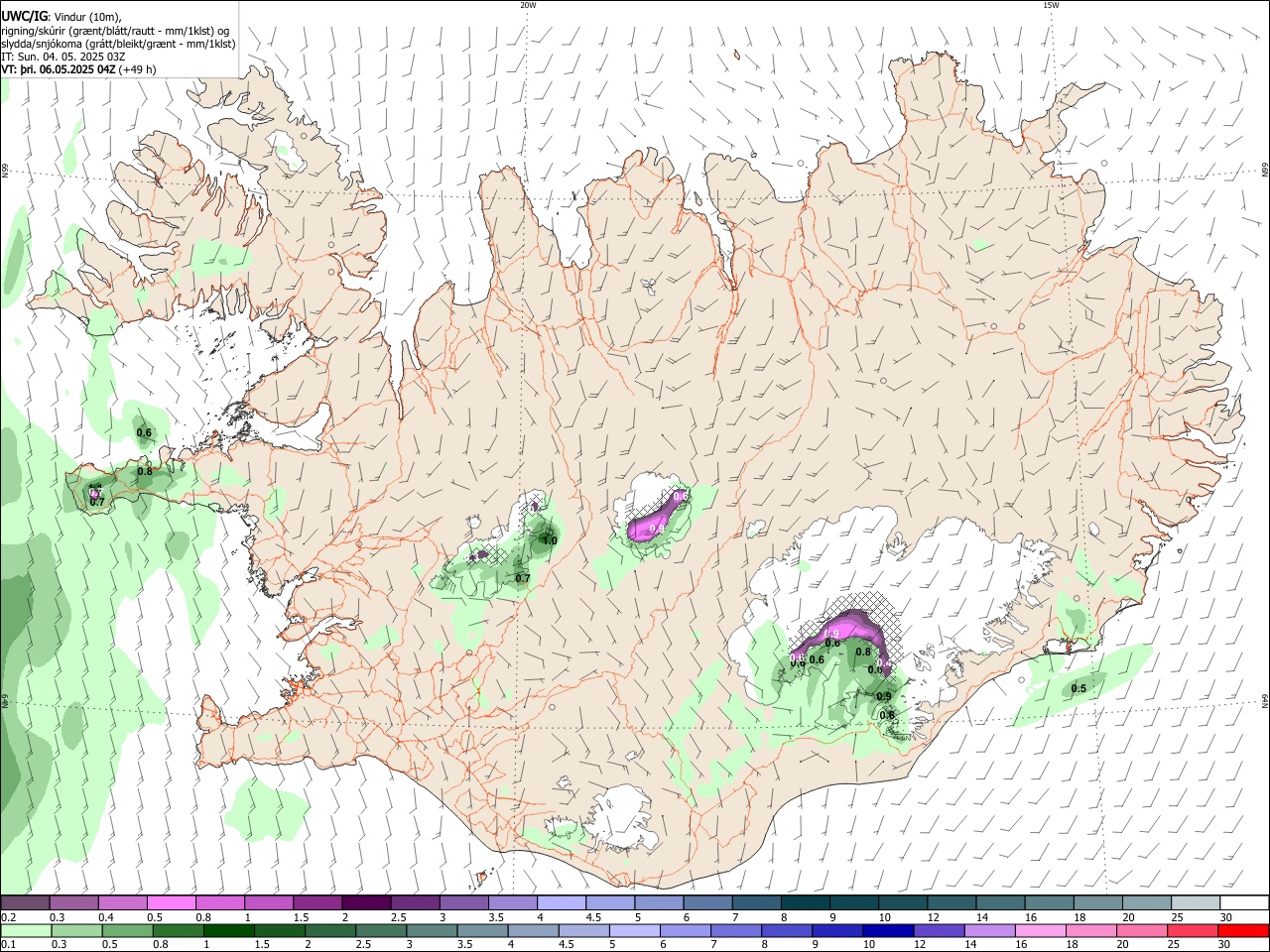Select bottom-row legend swatch between 0.5 and 0.8
Image resolution: width=1270 pixels, height=952 pixels.
tap(127, 930)
